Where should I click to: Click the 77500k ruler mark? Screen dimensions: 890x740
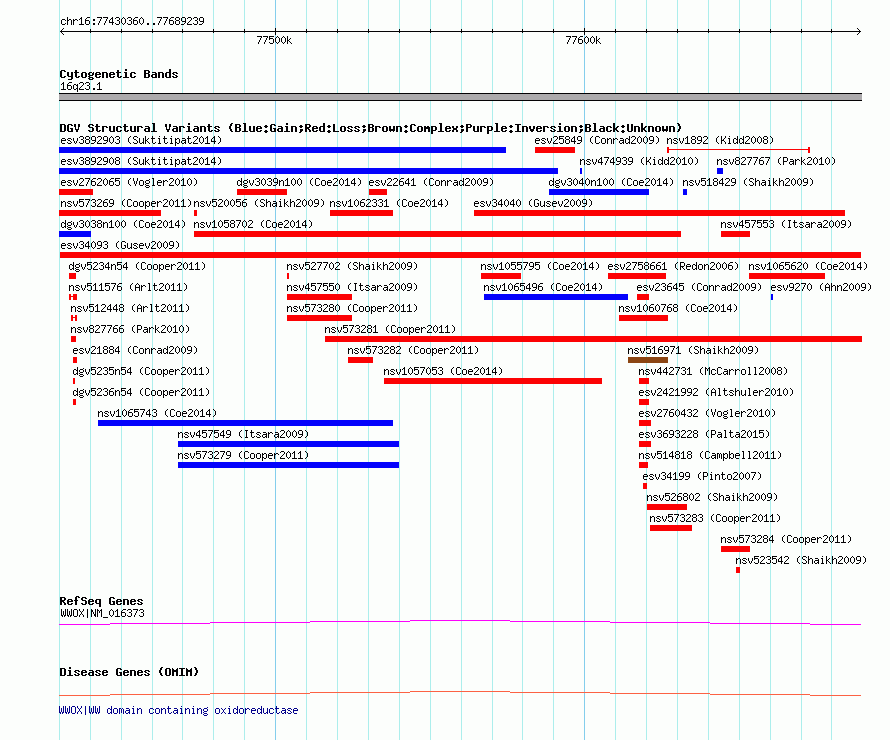[x=274, y=40]
